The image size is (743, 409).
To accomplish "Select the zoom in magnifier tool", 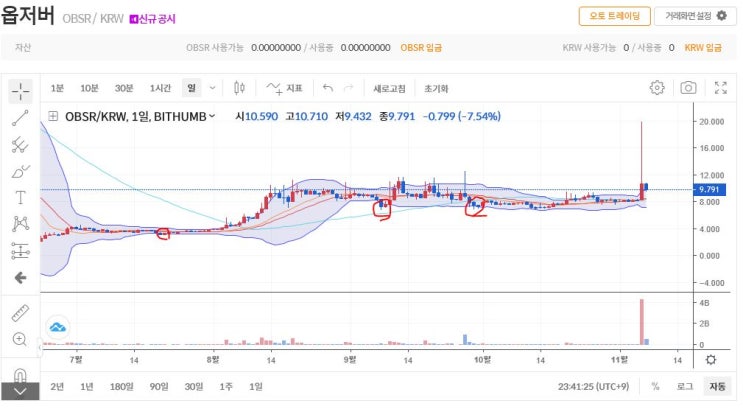I will click(20, 339).
